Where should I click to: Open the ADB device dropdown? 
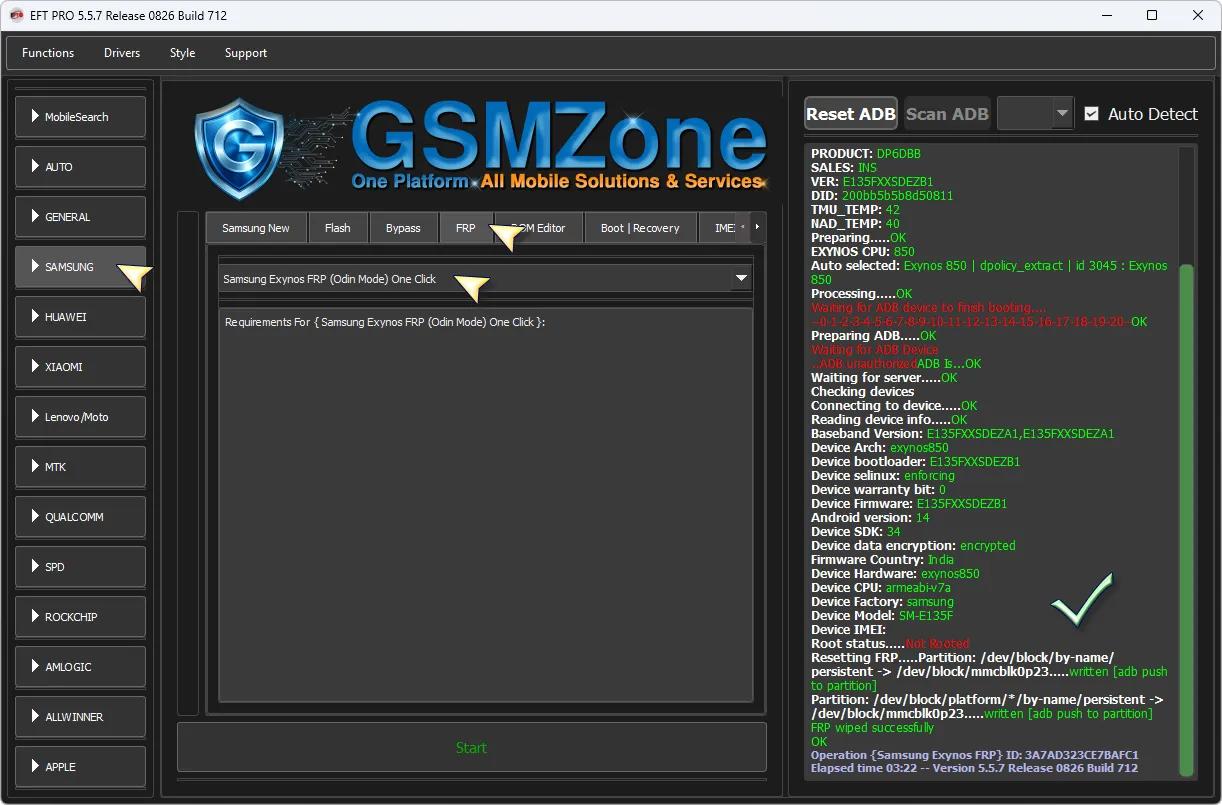coord(1035,114)
